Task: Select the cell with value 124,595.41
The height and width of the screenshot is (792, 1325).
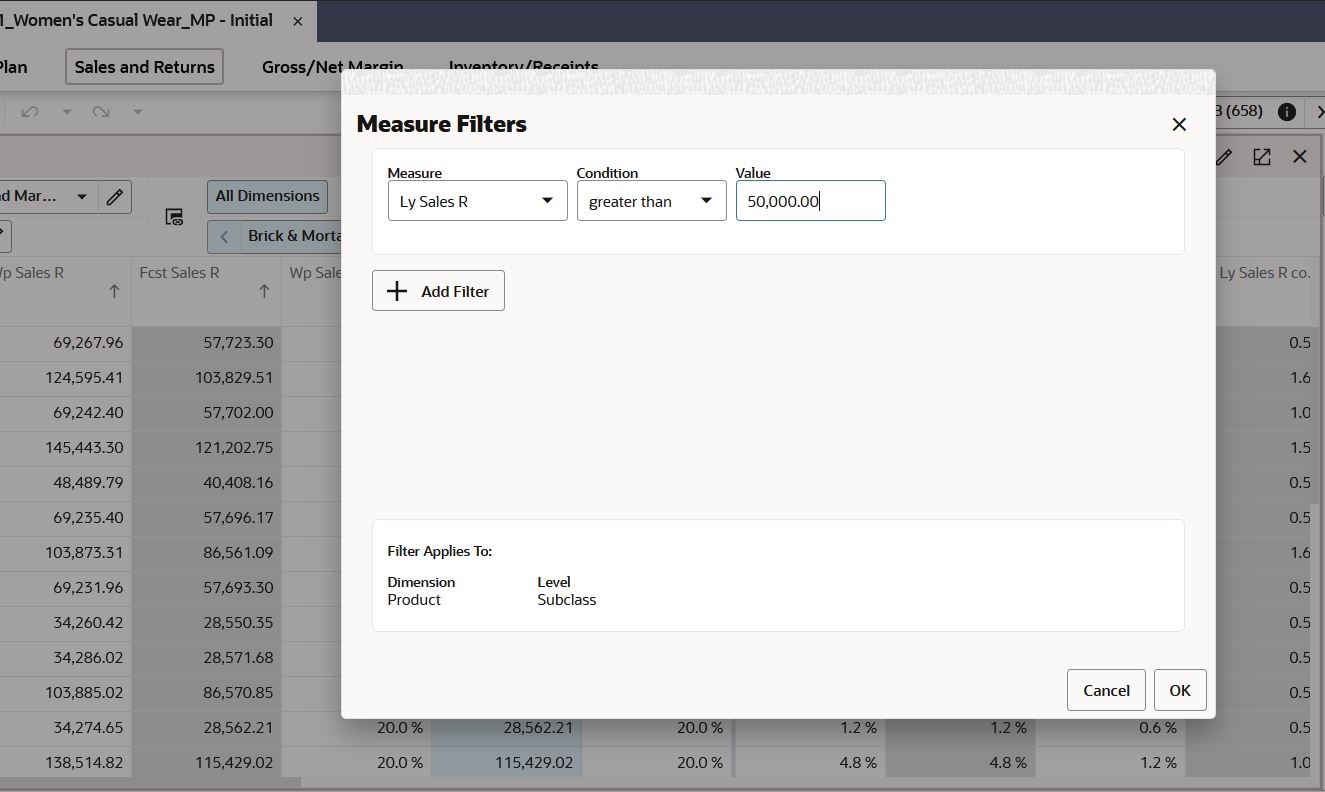Action: [66, 378]
